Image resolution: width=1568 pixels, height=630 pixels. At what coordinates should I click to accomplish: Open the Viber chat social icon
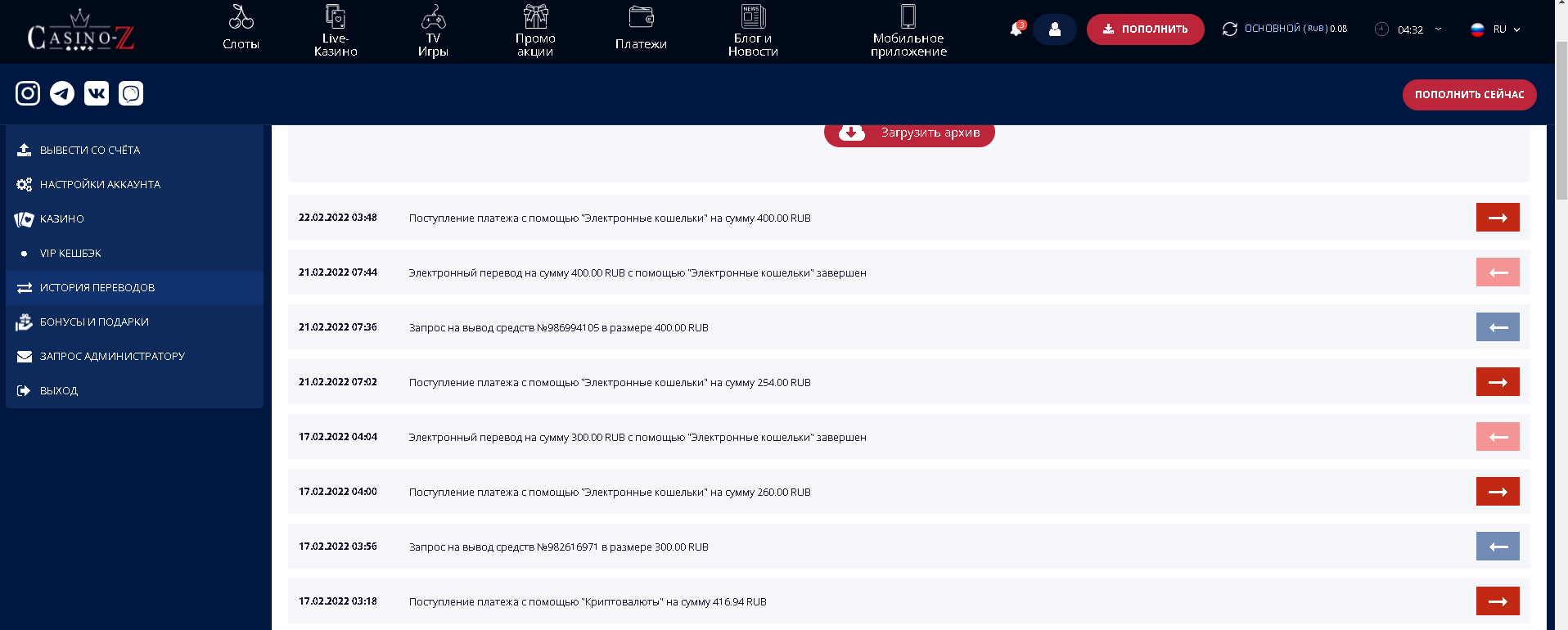click(131, 93)
